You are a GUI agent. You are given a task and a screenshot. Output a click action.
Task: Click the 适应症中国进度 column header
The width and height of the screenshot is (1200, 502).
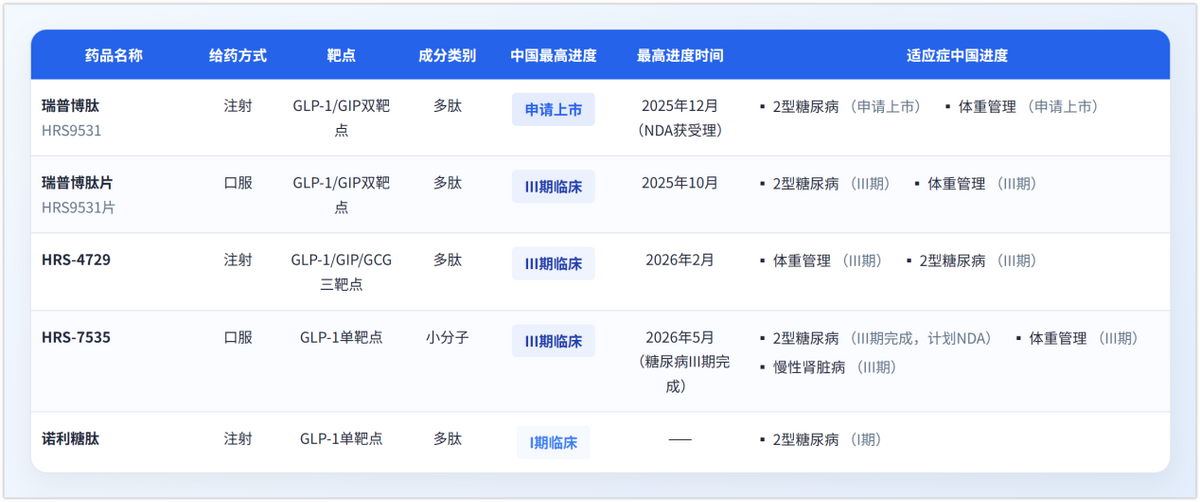tap(957, 55)
